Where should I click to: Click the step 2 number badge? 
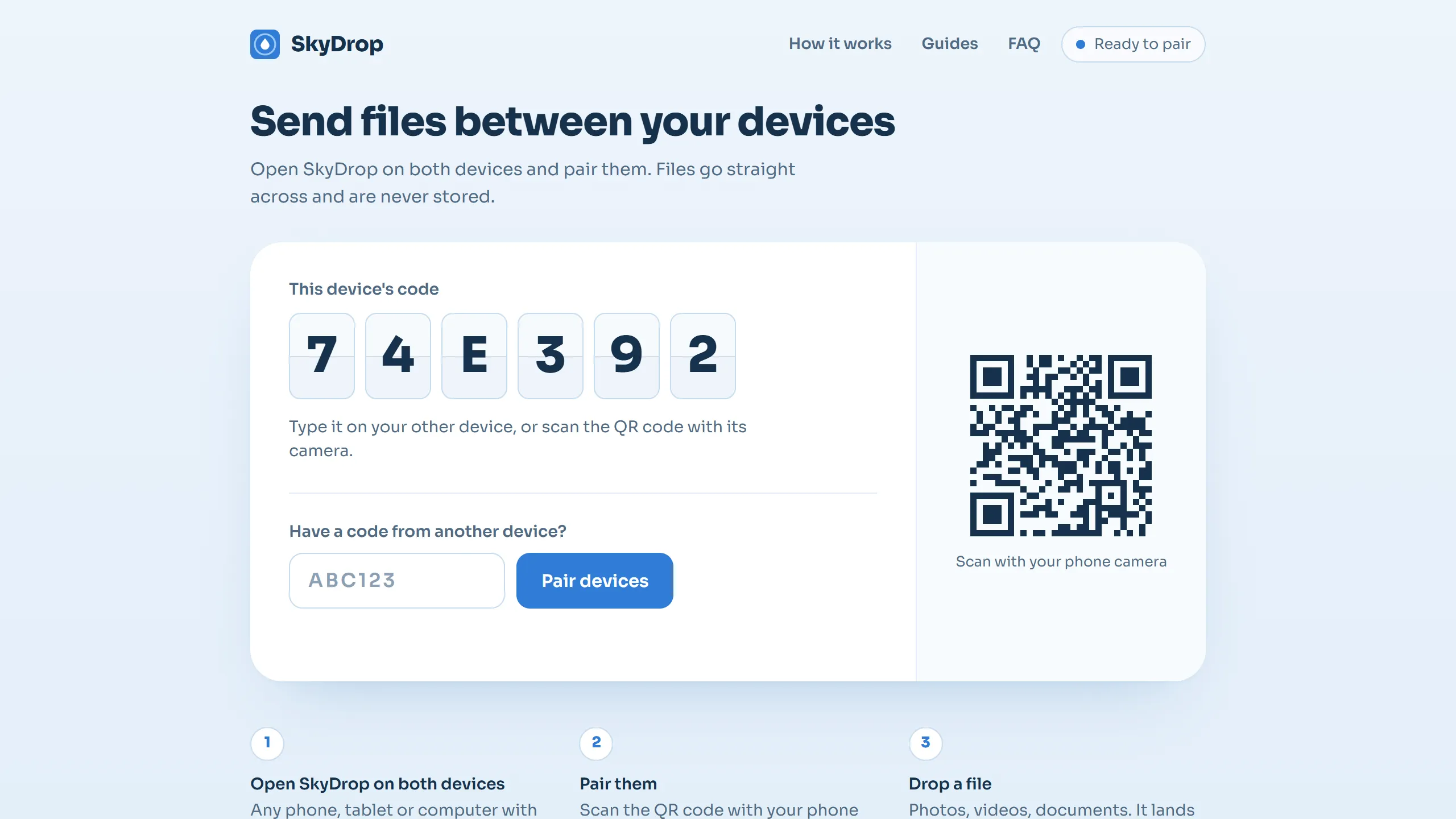596,743
